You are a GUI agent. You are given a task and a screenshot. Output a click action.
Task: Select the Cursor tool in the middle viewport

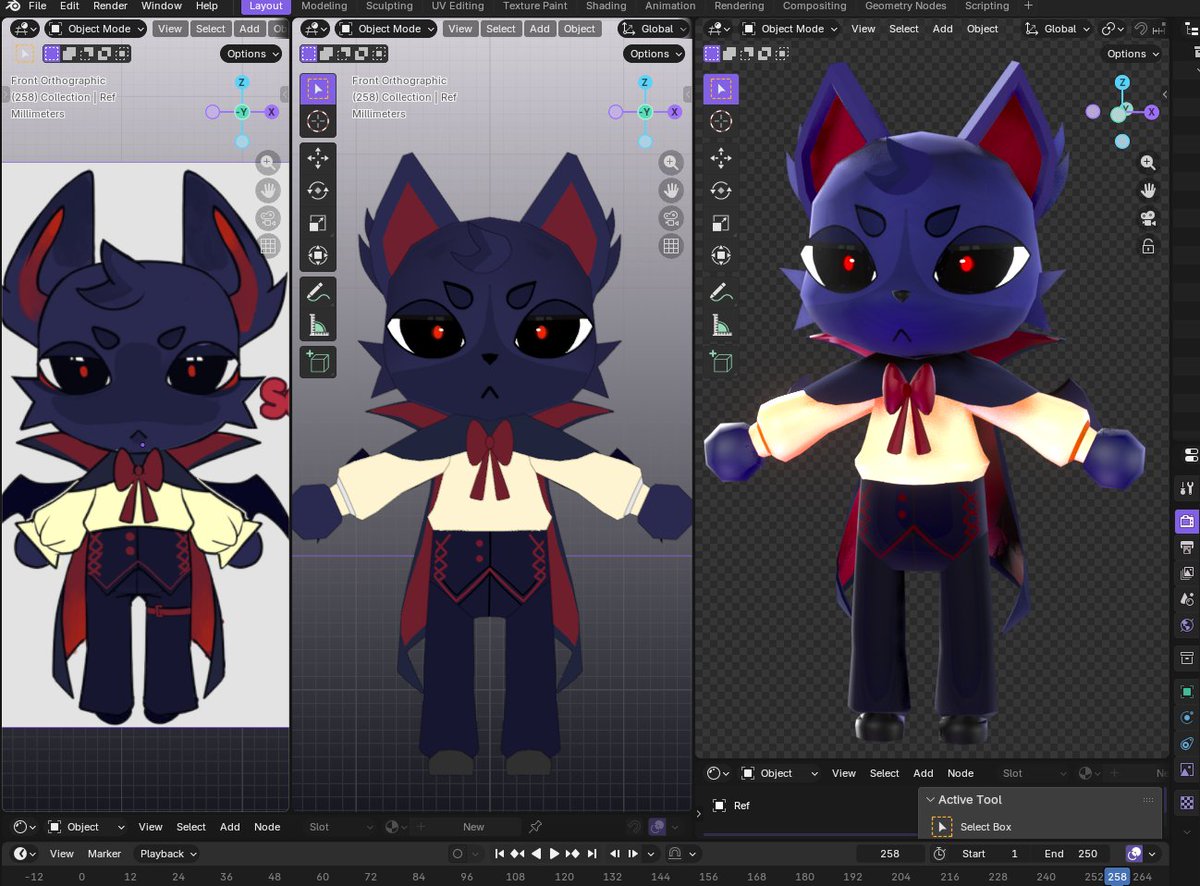point(318,122)
